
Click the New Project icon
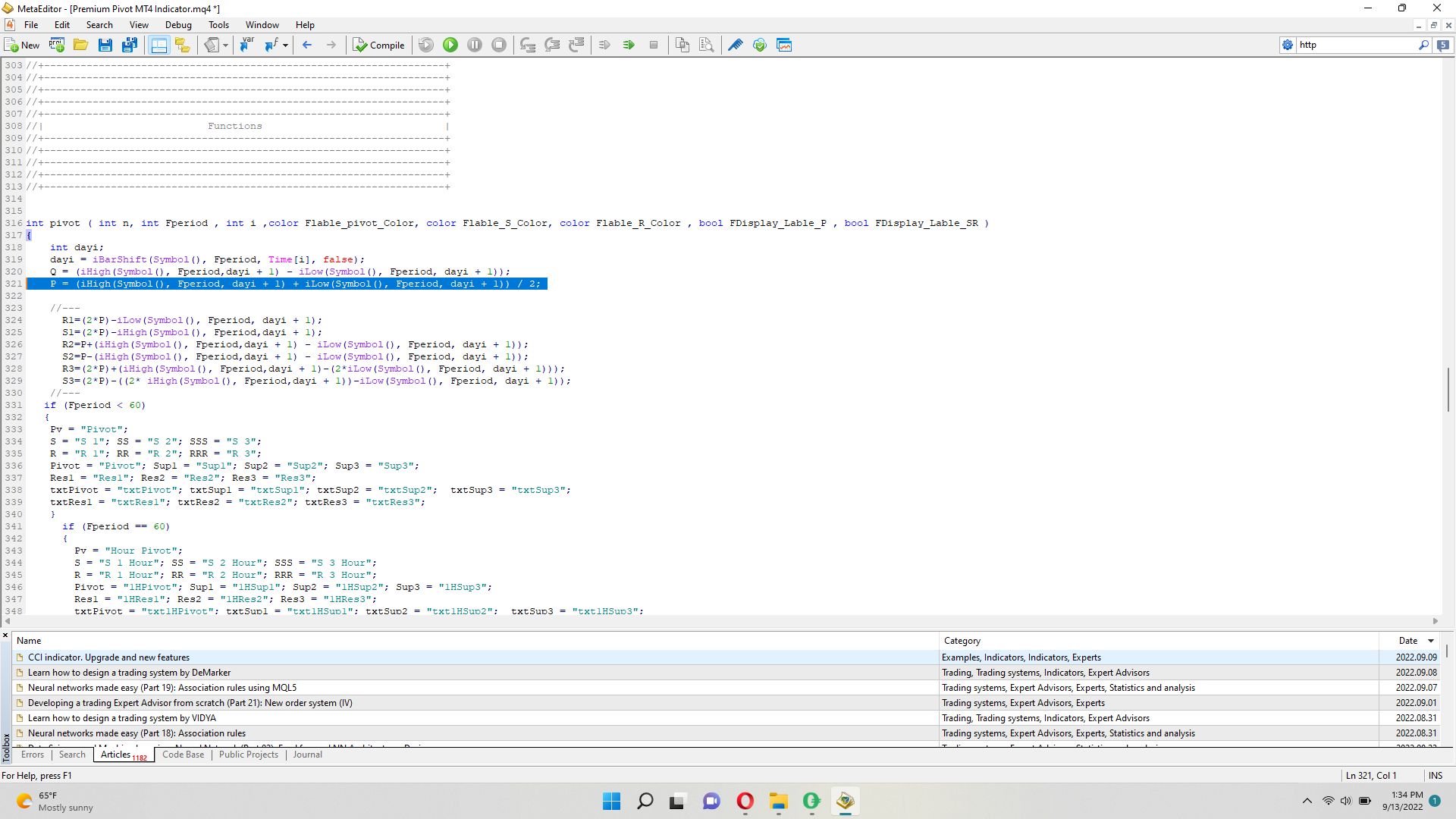(x=57, y=45)
